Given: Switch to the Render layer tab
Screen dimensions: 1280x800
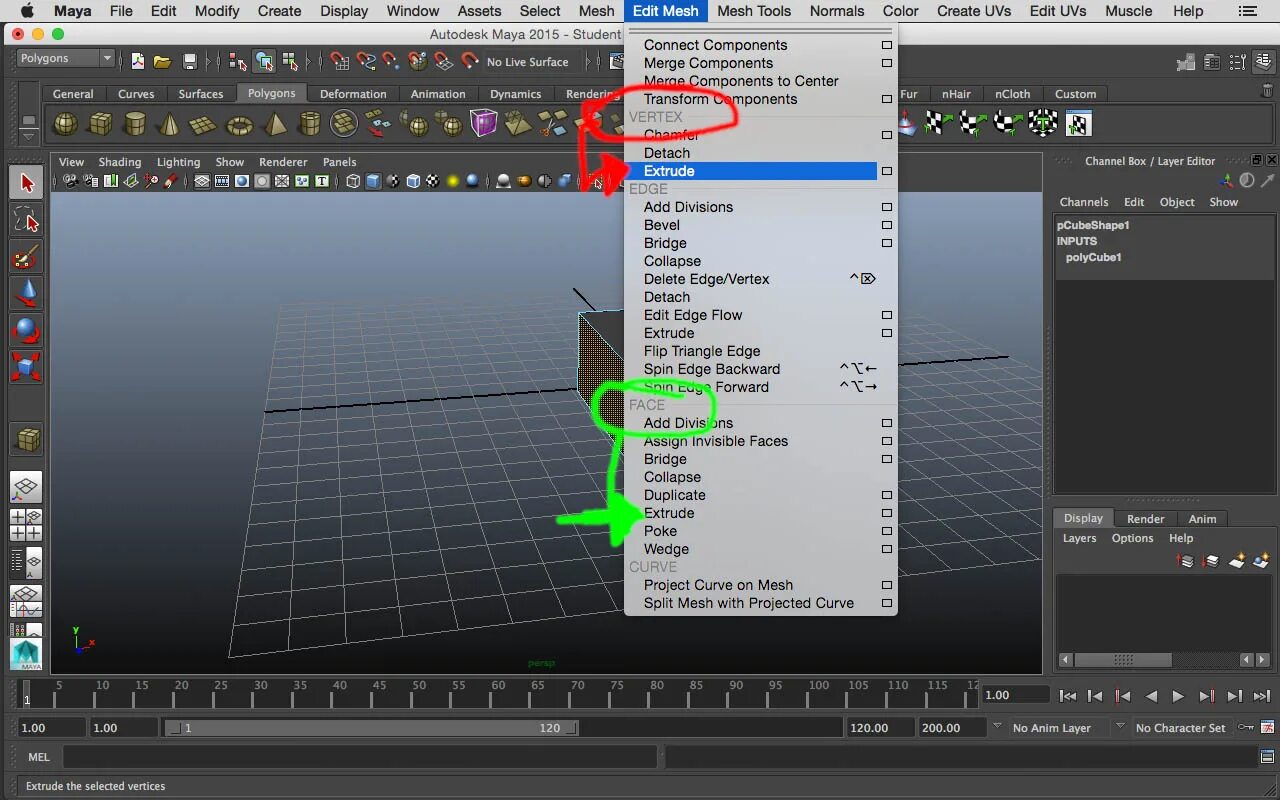Looking at the screenshot, I should [x=1145, y=519].
